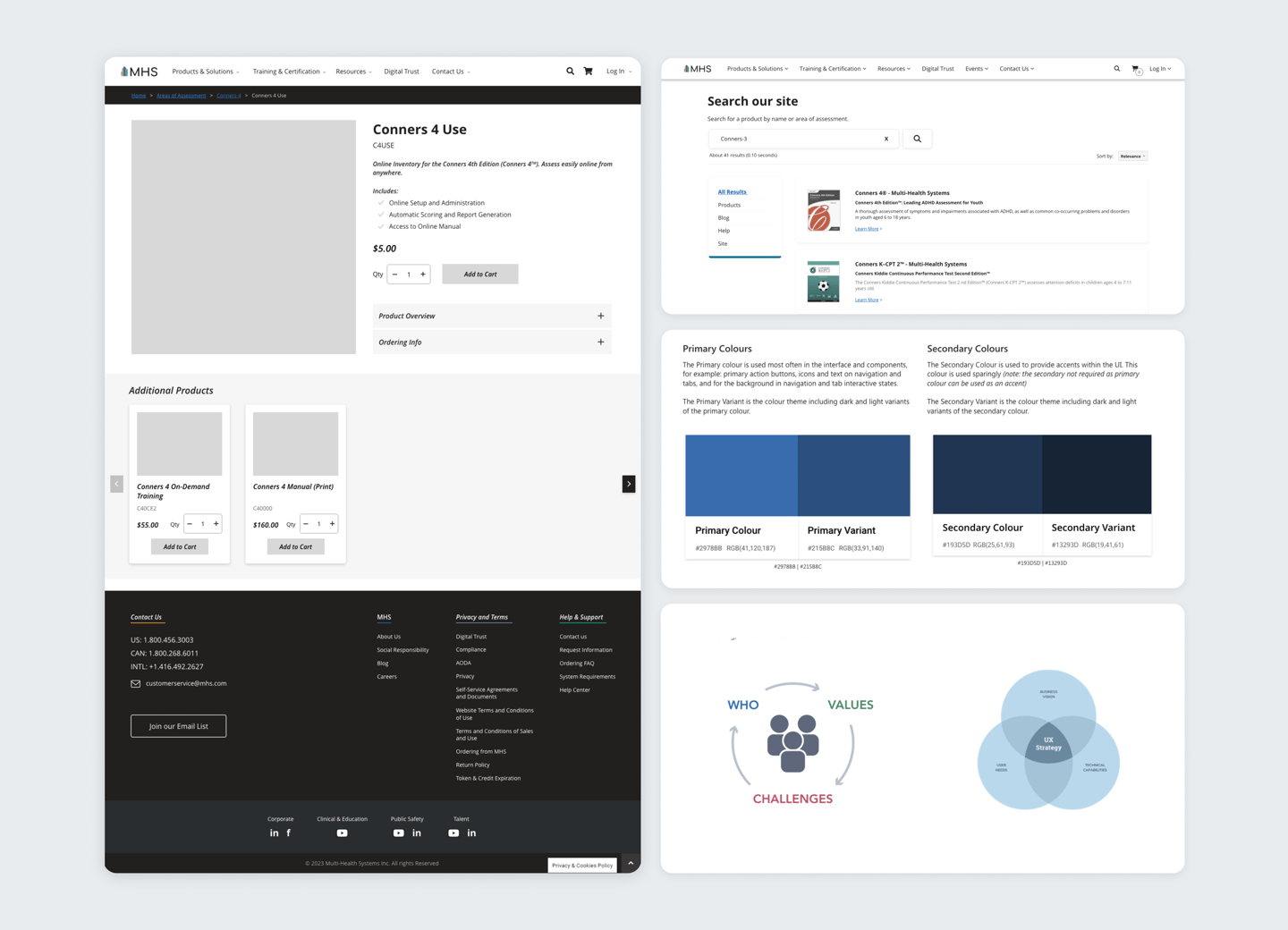Expand the Product Overview section
This screenshot has width=1288, height=930.
pyautogui.click(x=492, y=316)
